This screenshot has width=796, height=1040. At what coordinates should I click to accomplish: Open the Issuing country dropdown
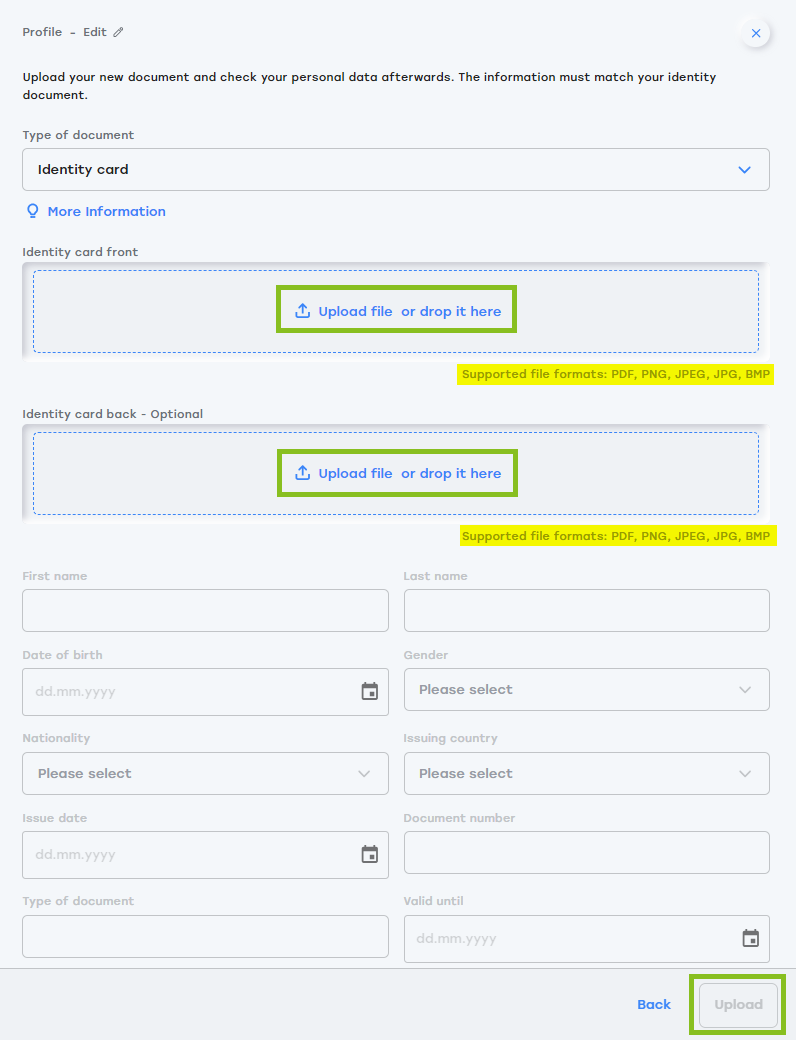pyautogui.click(x=586, y=773)
